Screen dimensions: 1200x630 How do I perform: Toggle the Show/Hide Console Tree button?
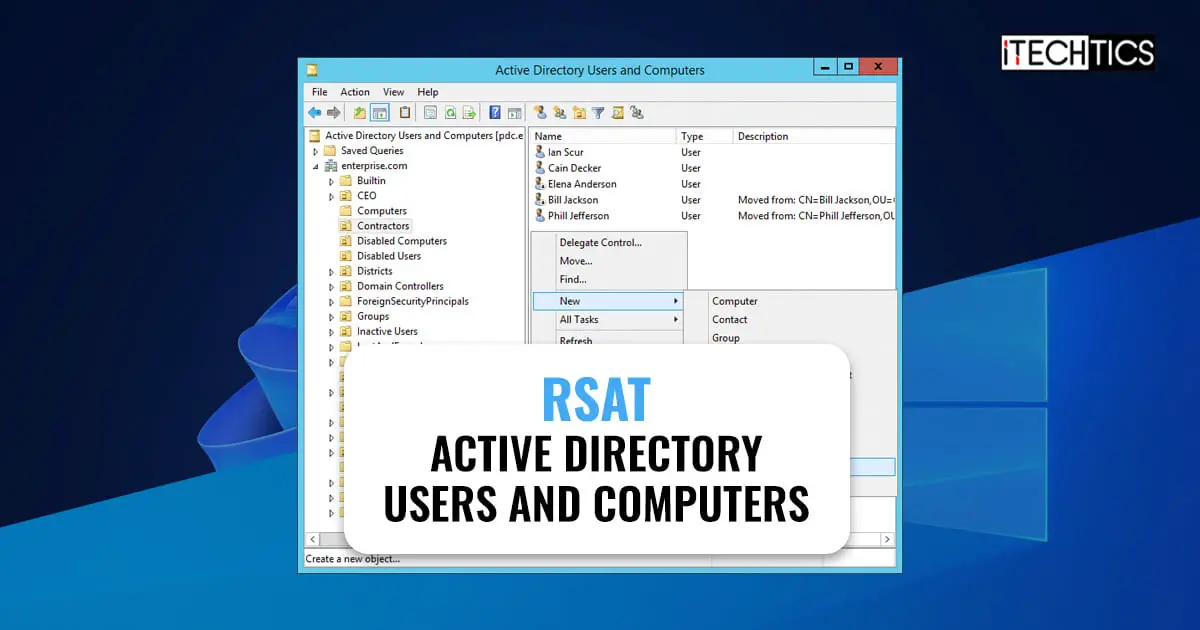[x=378, y=112]
